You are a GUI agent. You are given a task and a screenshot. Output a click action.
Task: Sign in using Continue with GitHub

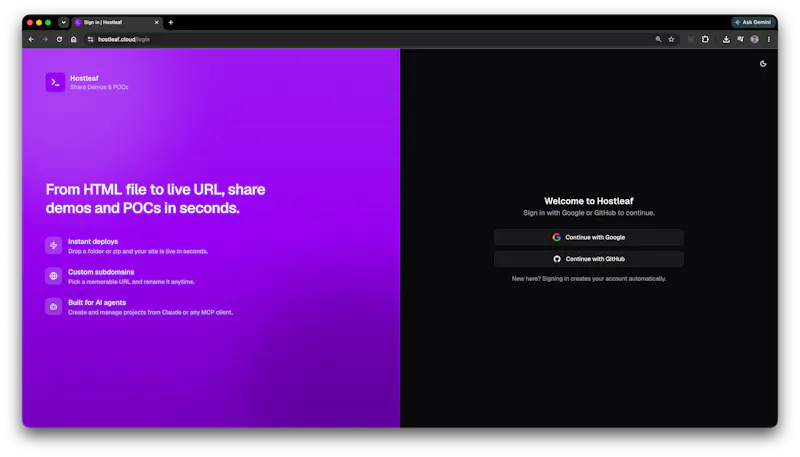[588, 259]
